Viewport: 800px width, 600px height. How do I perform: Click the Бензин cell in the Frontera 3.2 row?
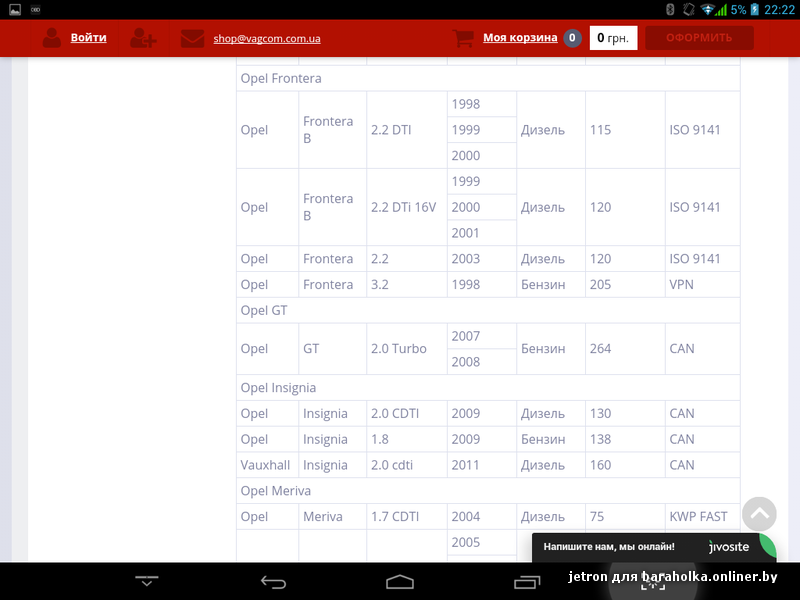click(551, 285)
